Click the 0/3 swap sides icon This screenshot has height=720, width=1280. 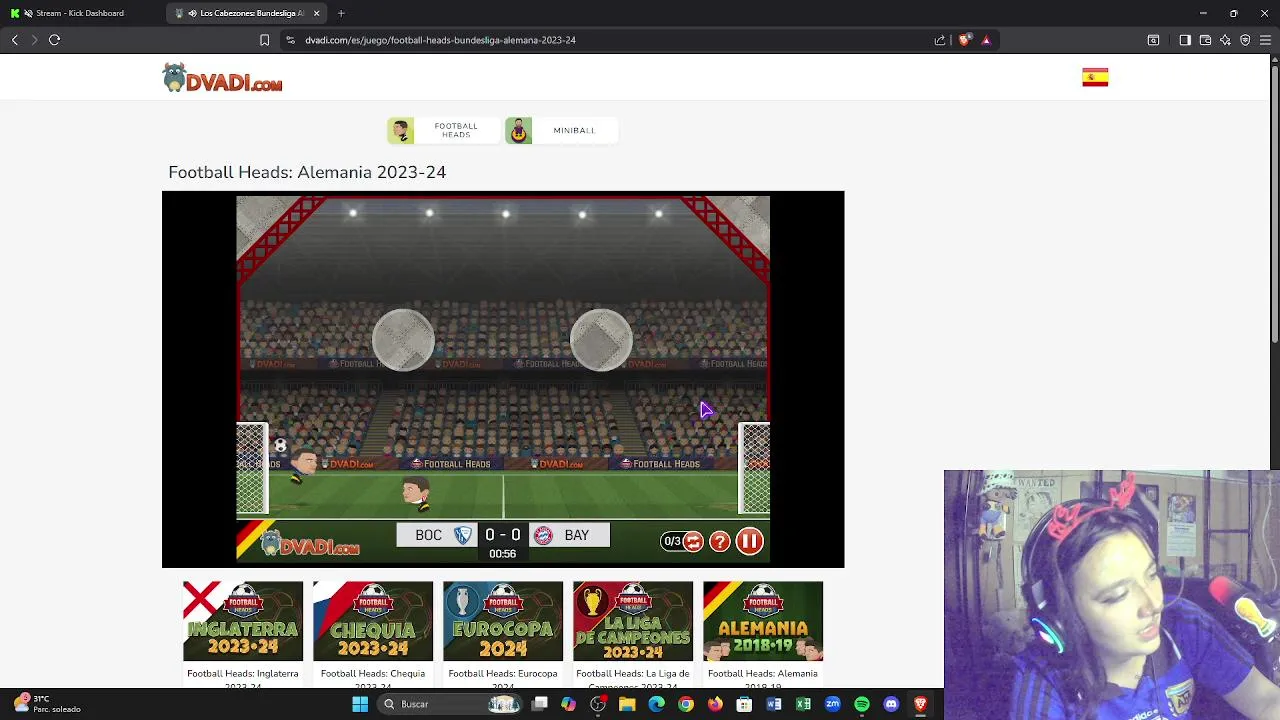tap(693, 542)
